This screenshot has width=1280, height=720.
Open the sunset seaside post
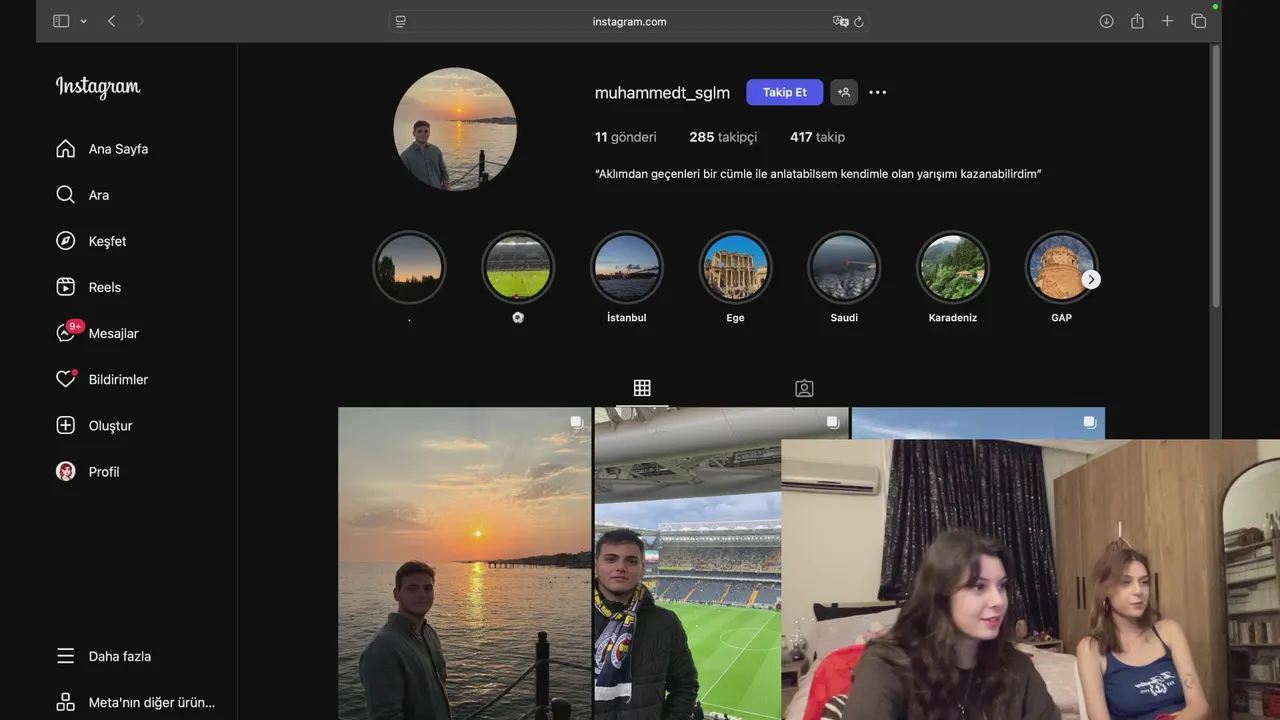464,563
